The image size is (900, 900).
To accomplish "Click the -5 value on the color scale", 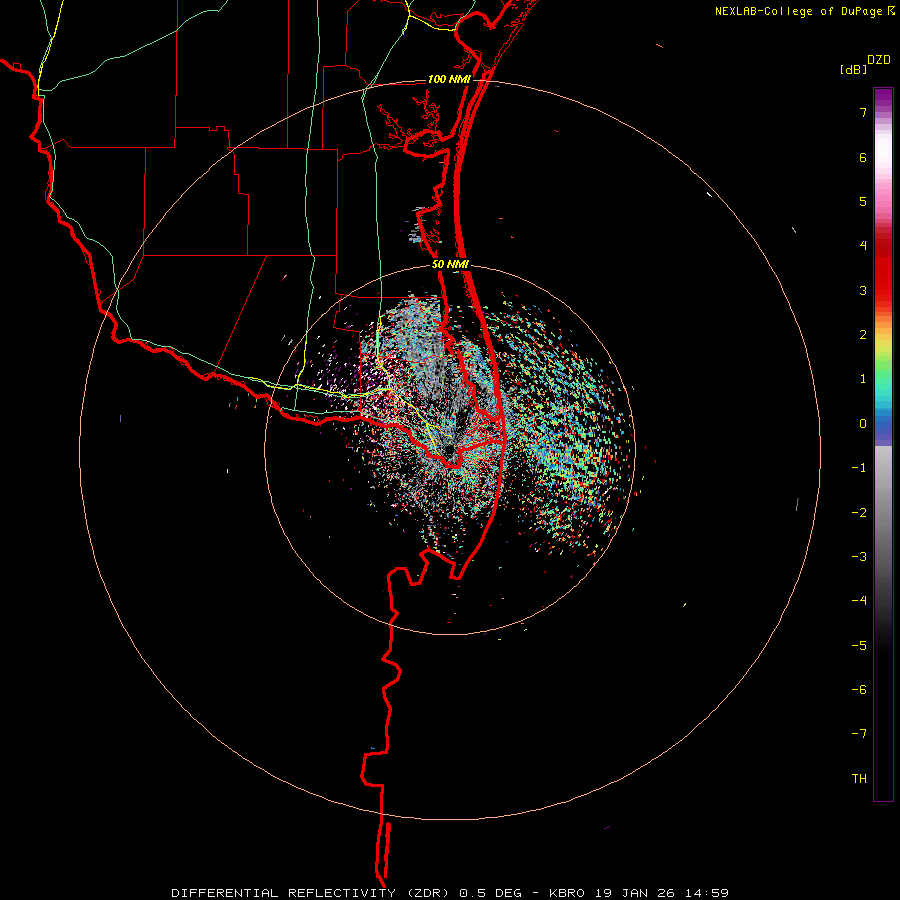I will [859, 646].
